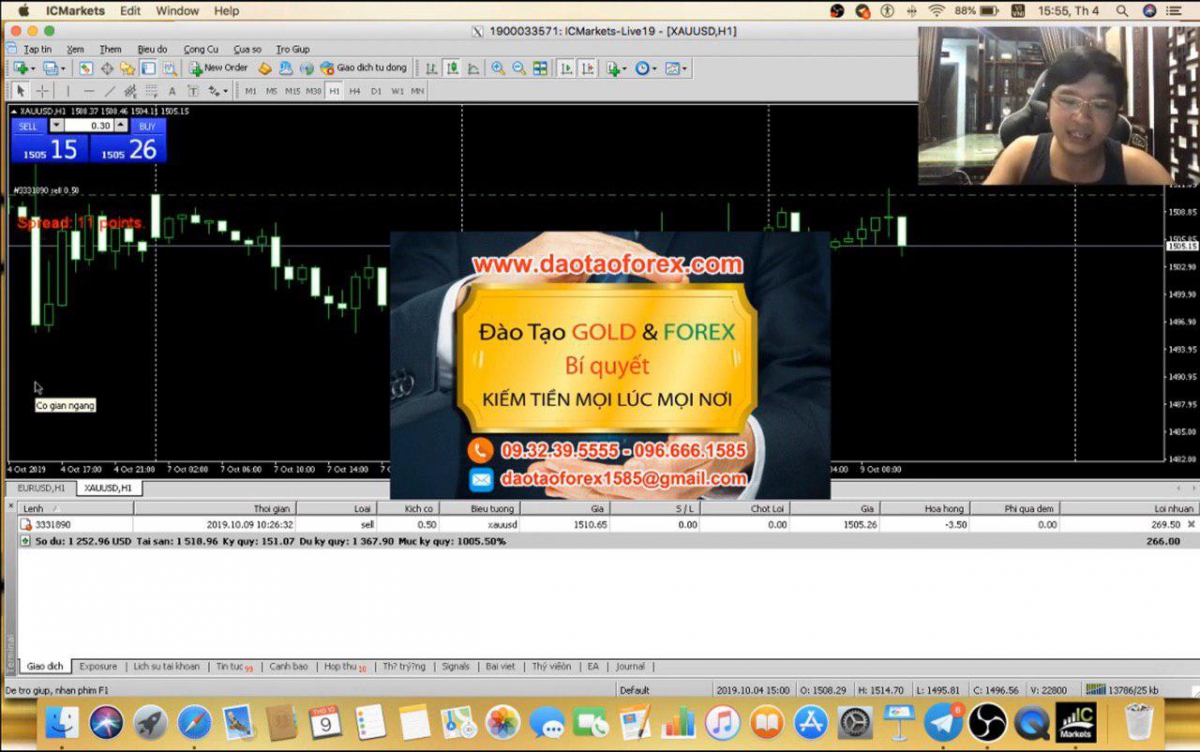Select the Fibonacci retracement tool
Screen dimensions: 1200x752
click(151, 91)
